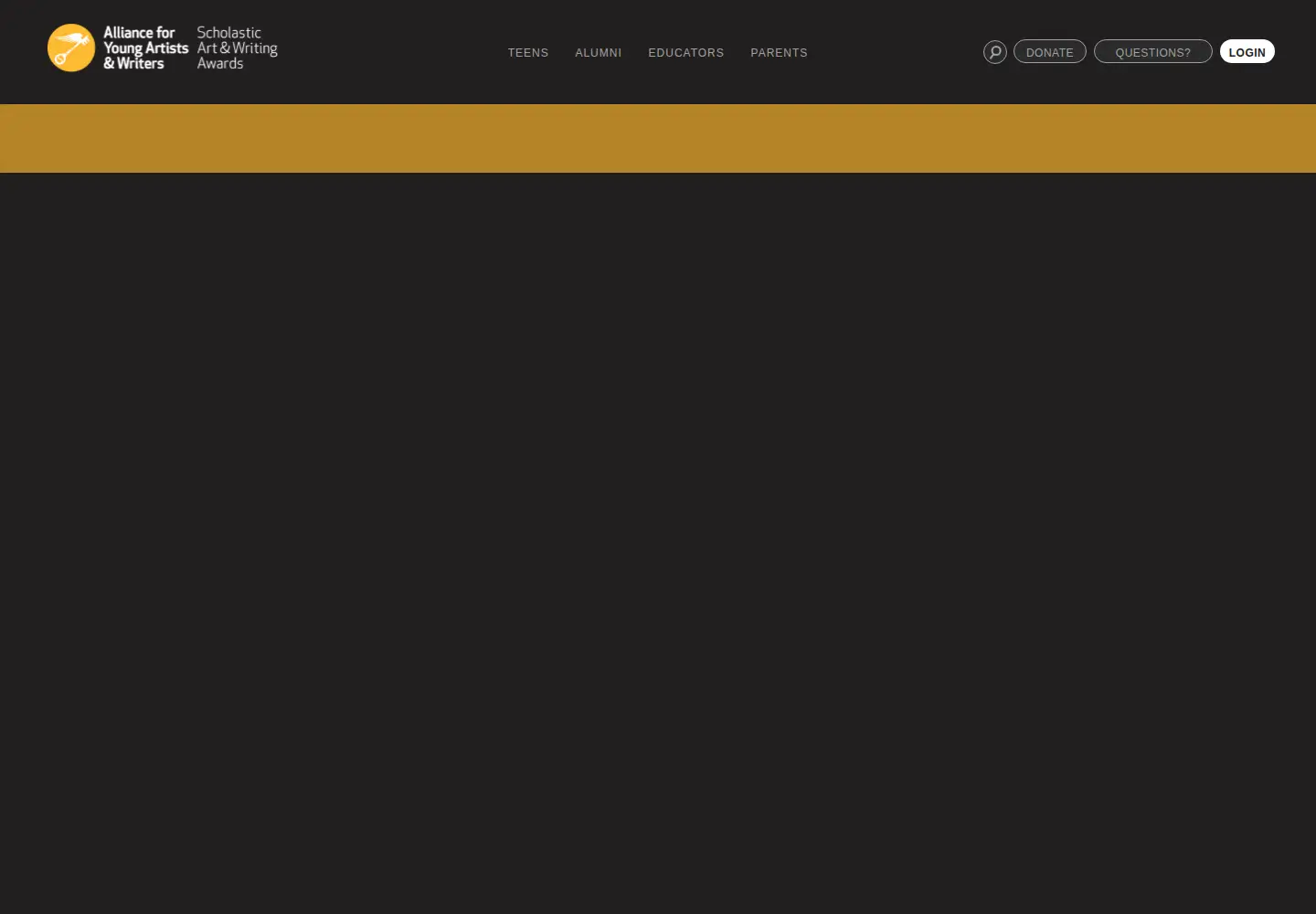Open the search magnifier icon
This screenshot has width=1316, height=914.
(x=995, y=52)
